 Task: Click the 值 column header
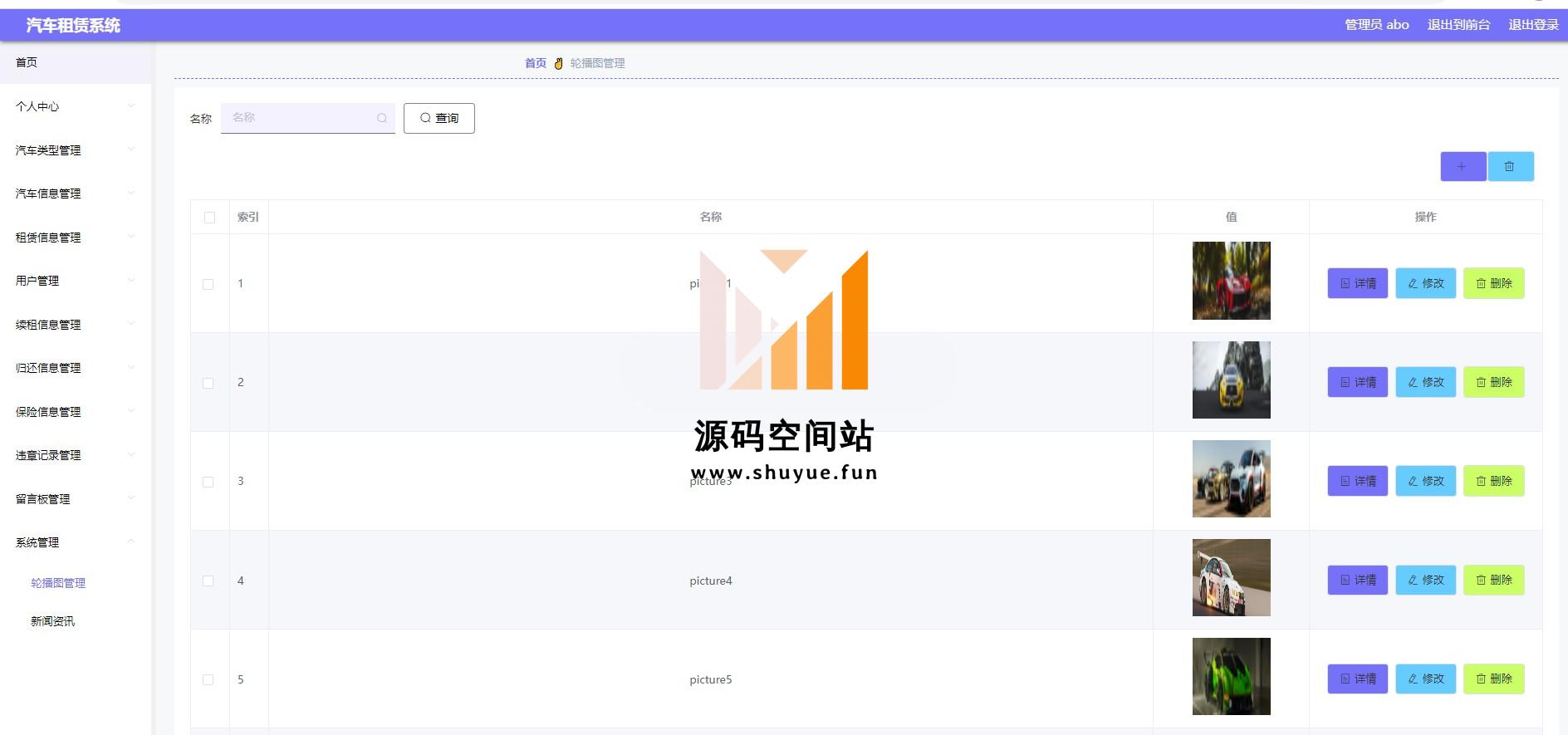tap(1232, 217)
